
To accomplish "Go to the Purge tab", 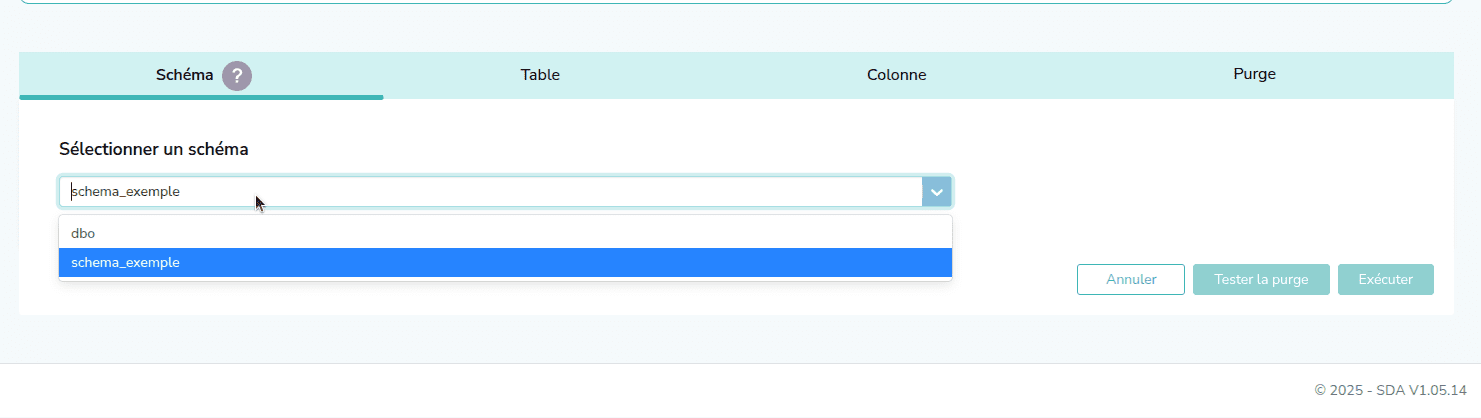I will pos(1254,75).
